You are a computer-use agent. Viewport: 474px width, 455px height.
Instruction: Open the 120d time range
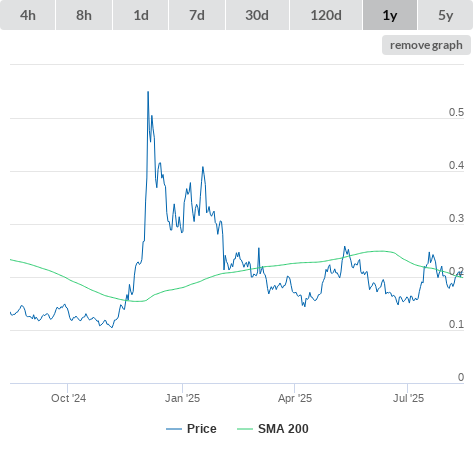click(326, 15)
